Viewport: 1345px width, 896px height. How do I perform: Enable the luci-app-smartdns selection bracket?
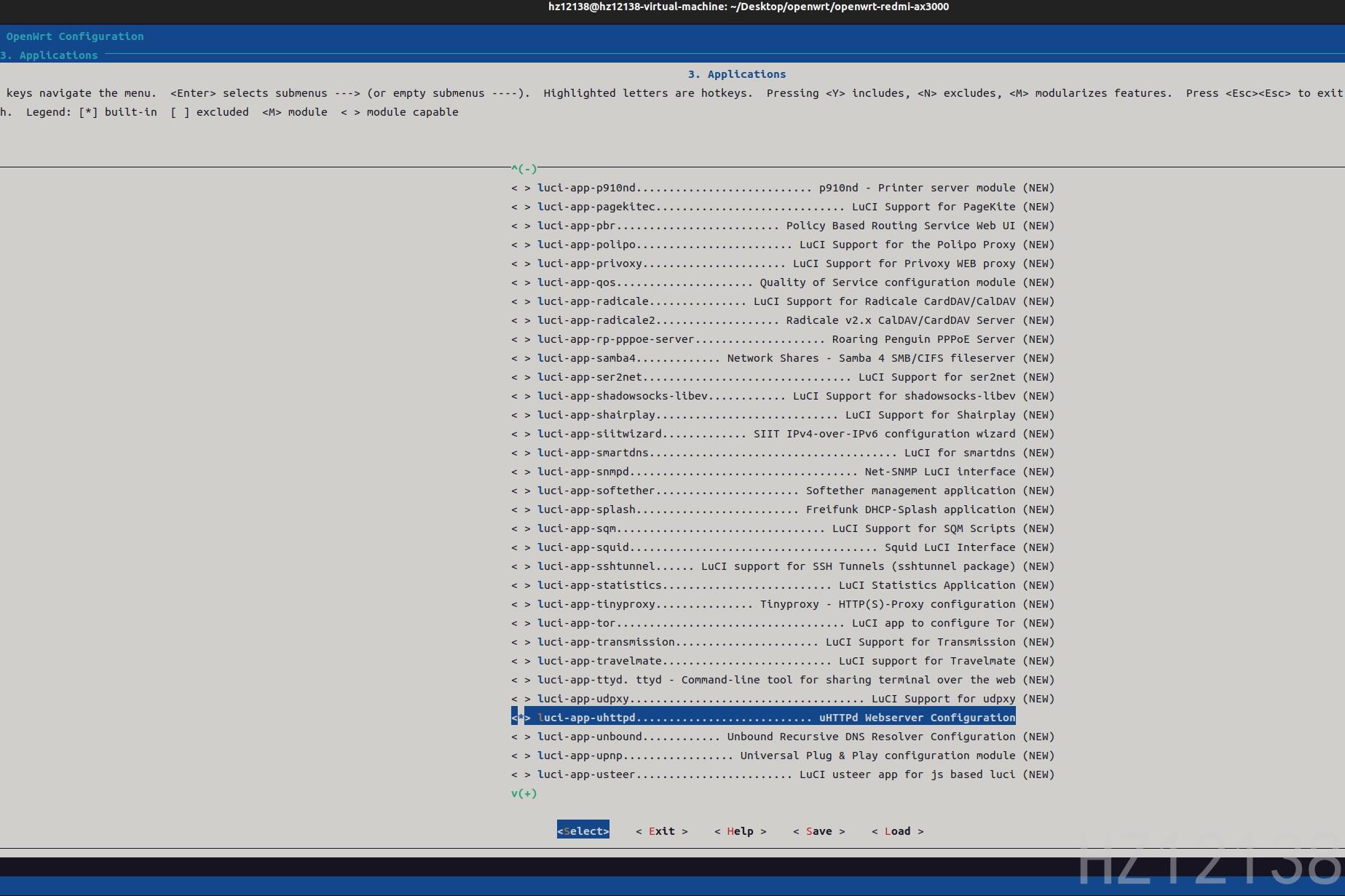[521, 453]
